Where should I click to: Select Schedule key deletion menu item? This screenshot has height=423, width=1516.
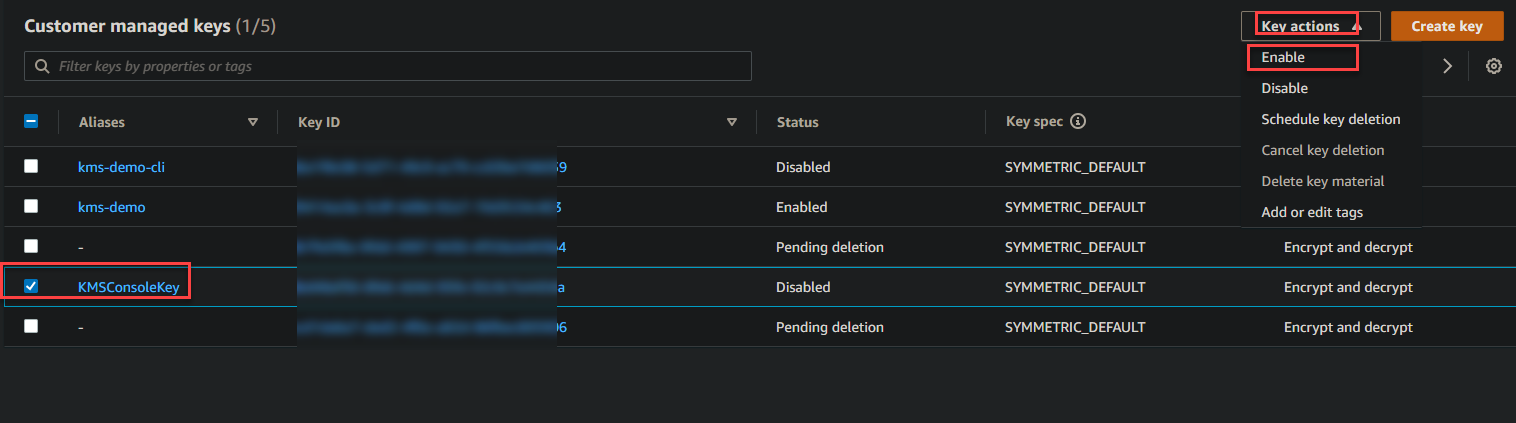tap(1331, 119)
